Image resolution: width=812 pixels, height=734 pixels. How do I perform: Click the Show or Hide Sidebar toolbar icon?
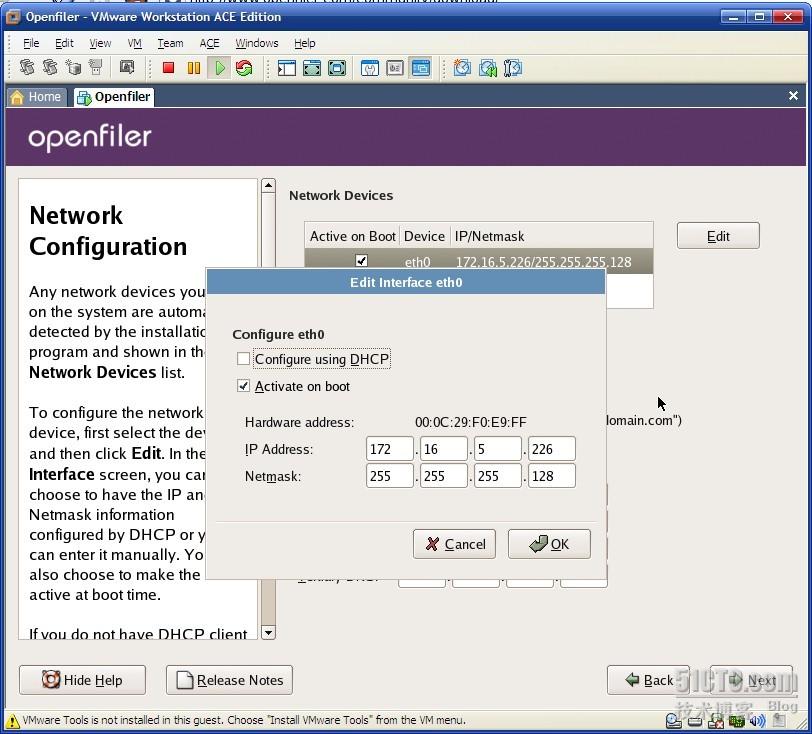coord(286,68)
